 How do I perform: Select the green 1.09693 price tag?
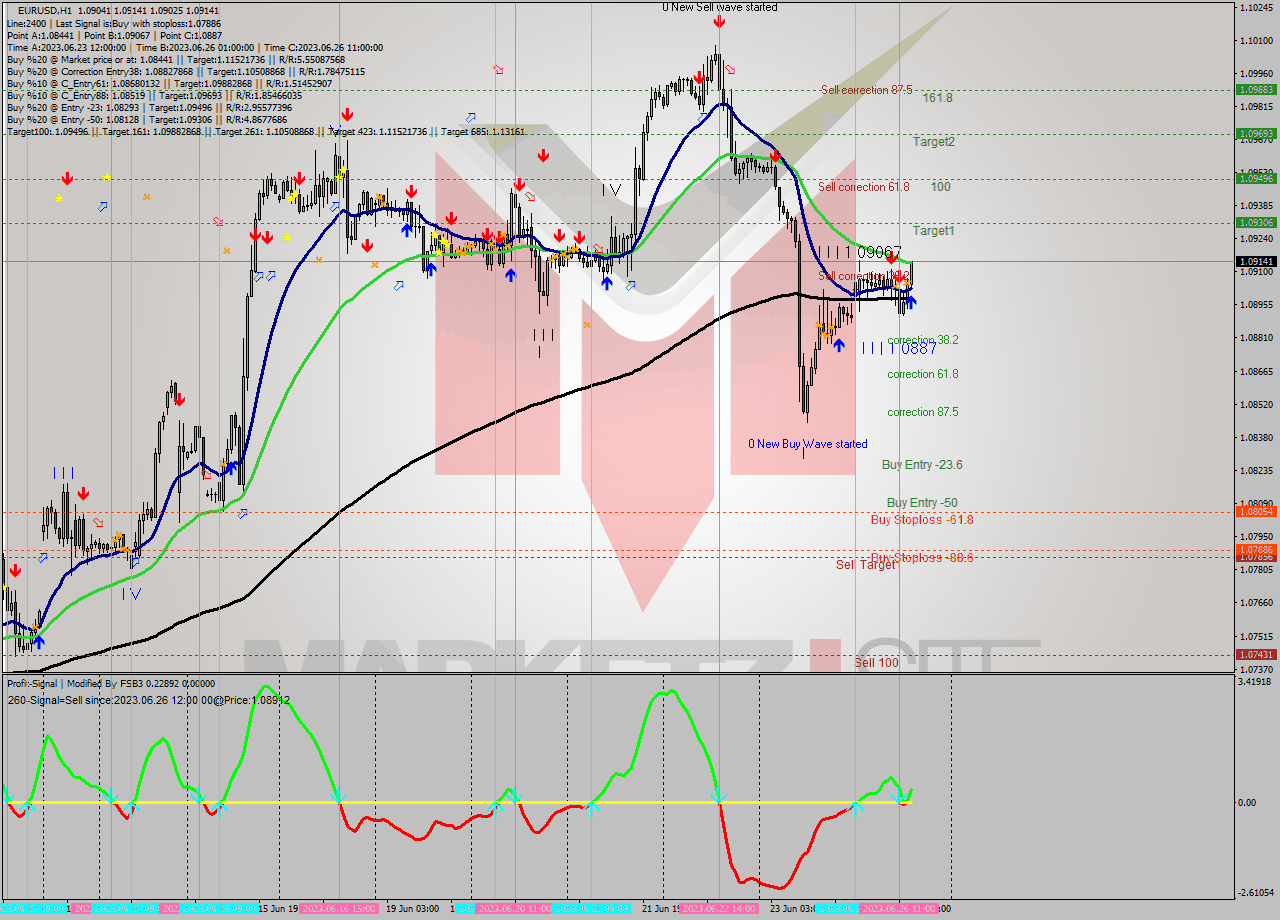click(1255, 133)
